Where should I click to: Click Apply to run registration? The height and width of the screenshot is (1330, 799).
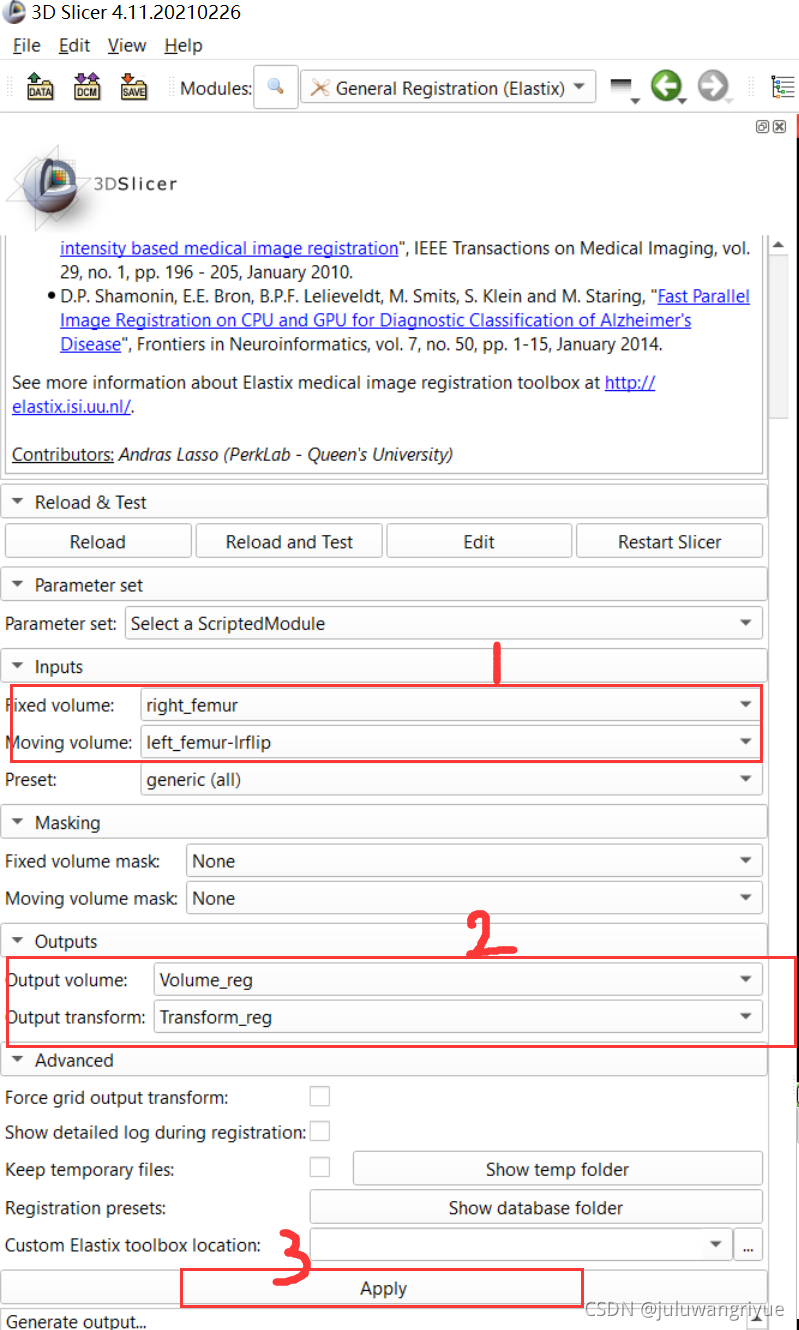click(x=383, y=1288)
